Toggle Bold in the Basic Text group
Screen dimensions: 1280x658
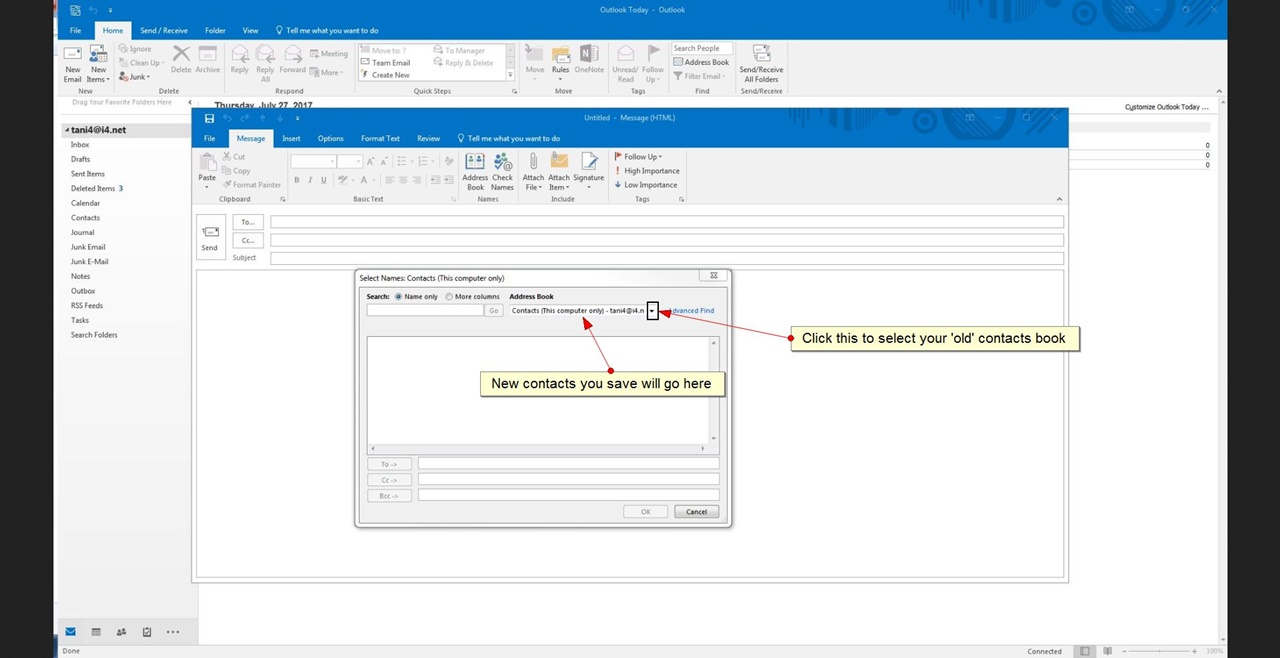296,180
